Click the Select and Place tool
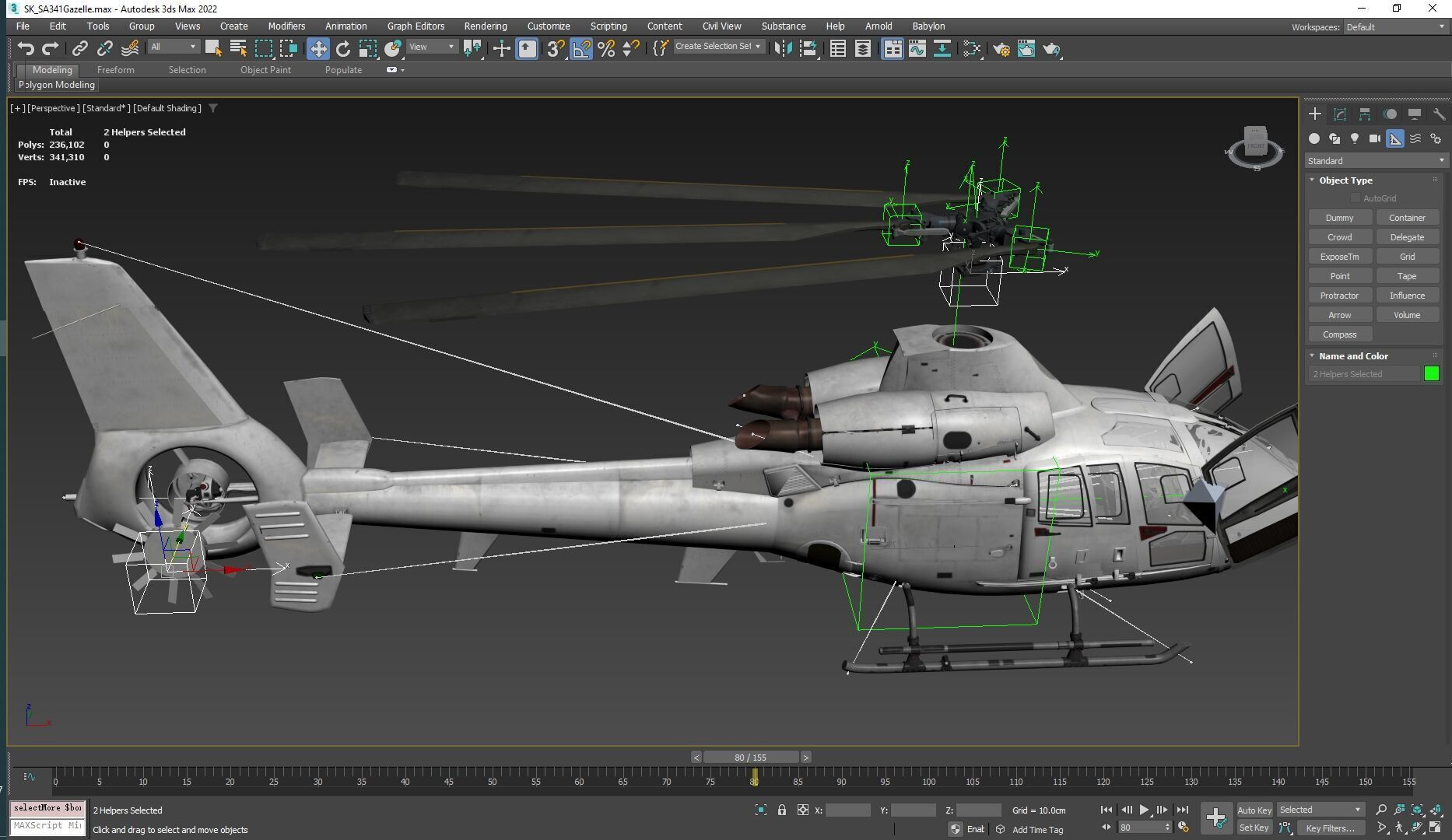 [393, 49]
